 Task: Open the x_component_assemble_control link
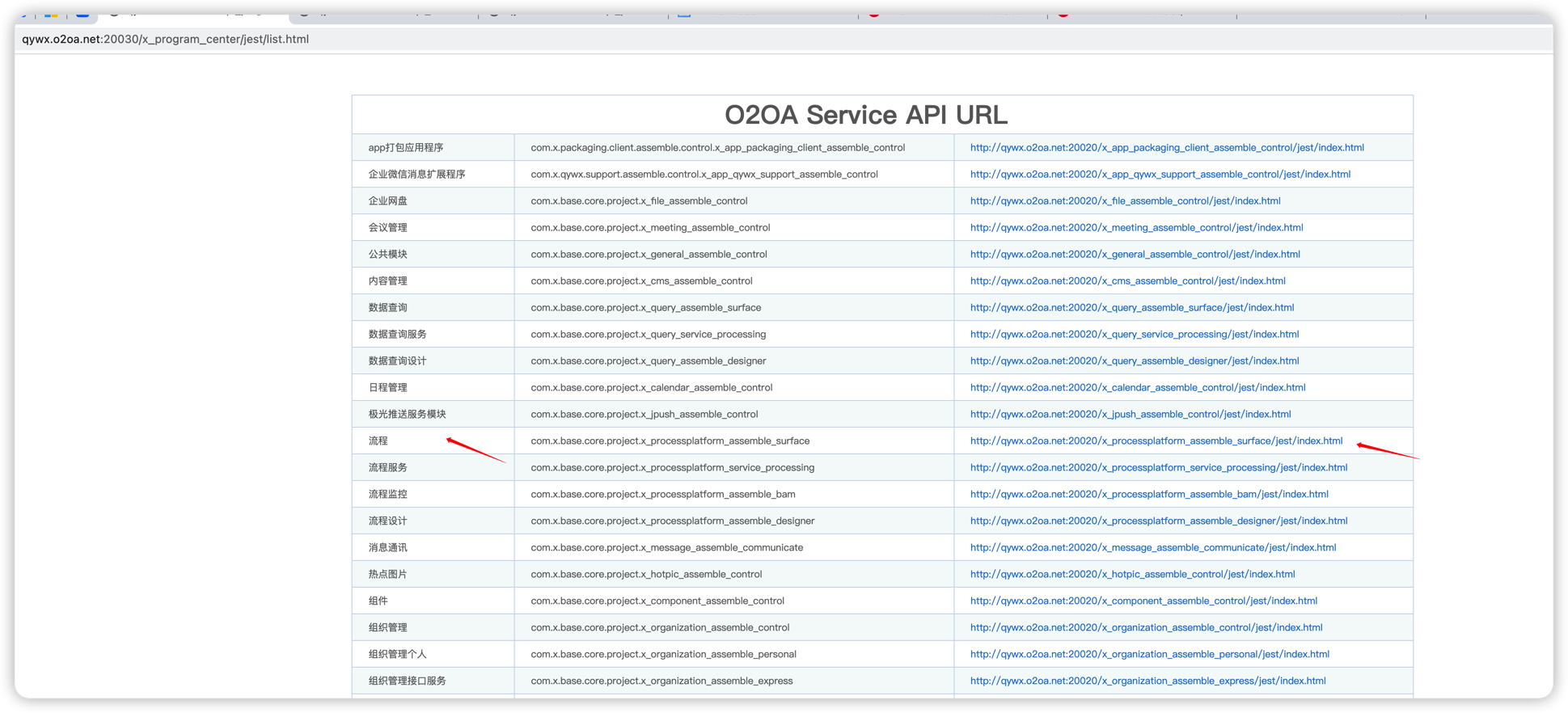(x=1143, y=601)
